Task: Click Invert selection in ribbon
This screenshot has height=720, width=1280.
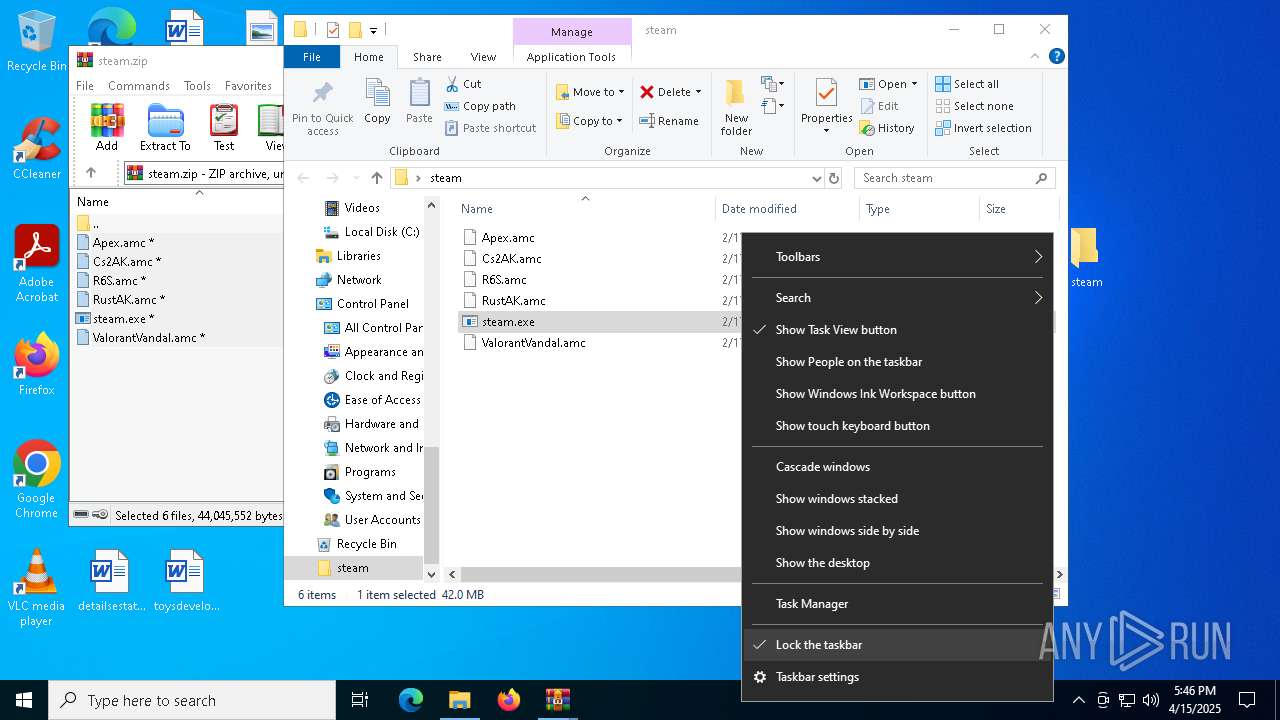Action: [983, 128]
